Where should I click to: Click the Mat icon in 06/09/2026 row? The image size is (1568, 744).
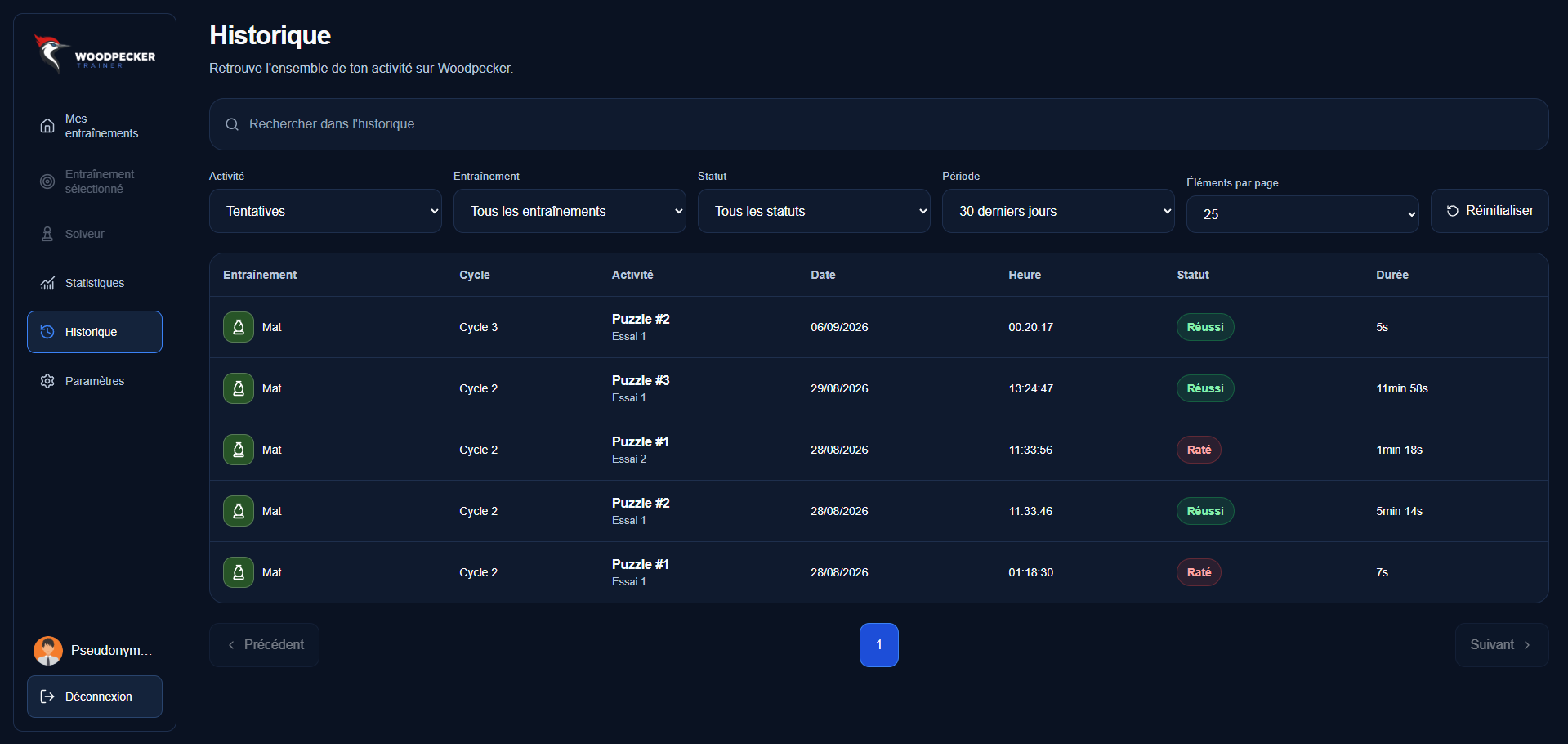(239, 327)
